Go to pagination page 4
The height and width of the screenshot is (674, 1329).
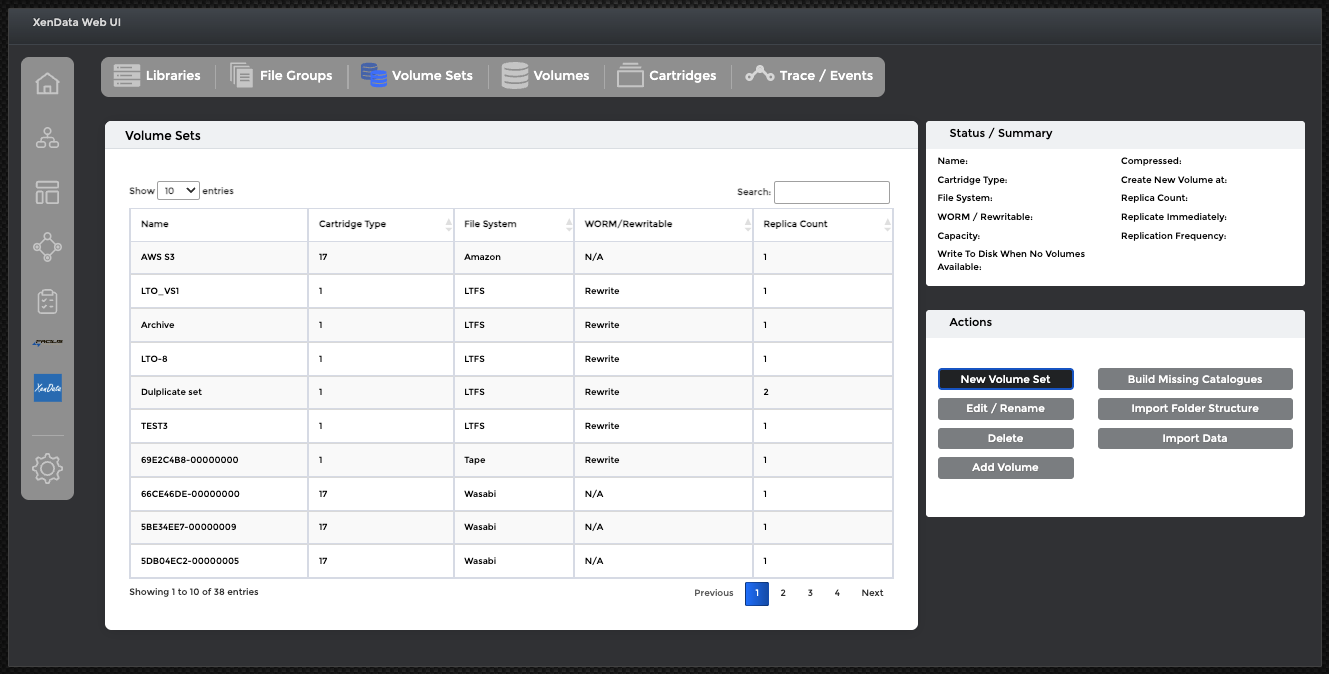click(x=837, y=593)
